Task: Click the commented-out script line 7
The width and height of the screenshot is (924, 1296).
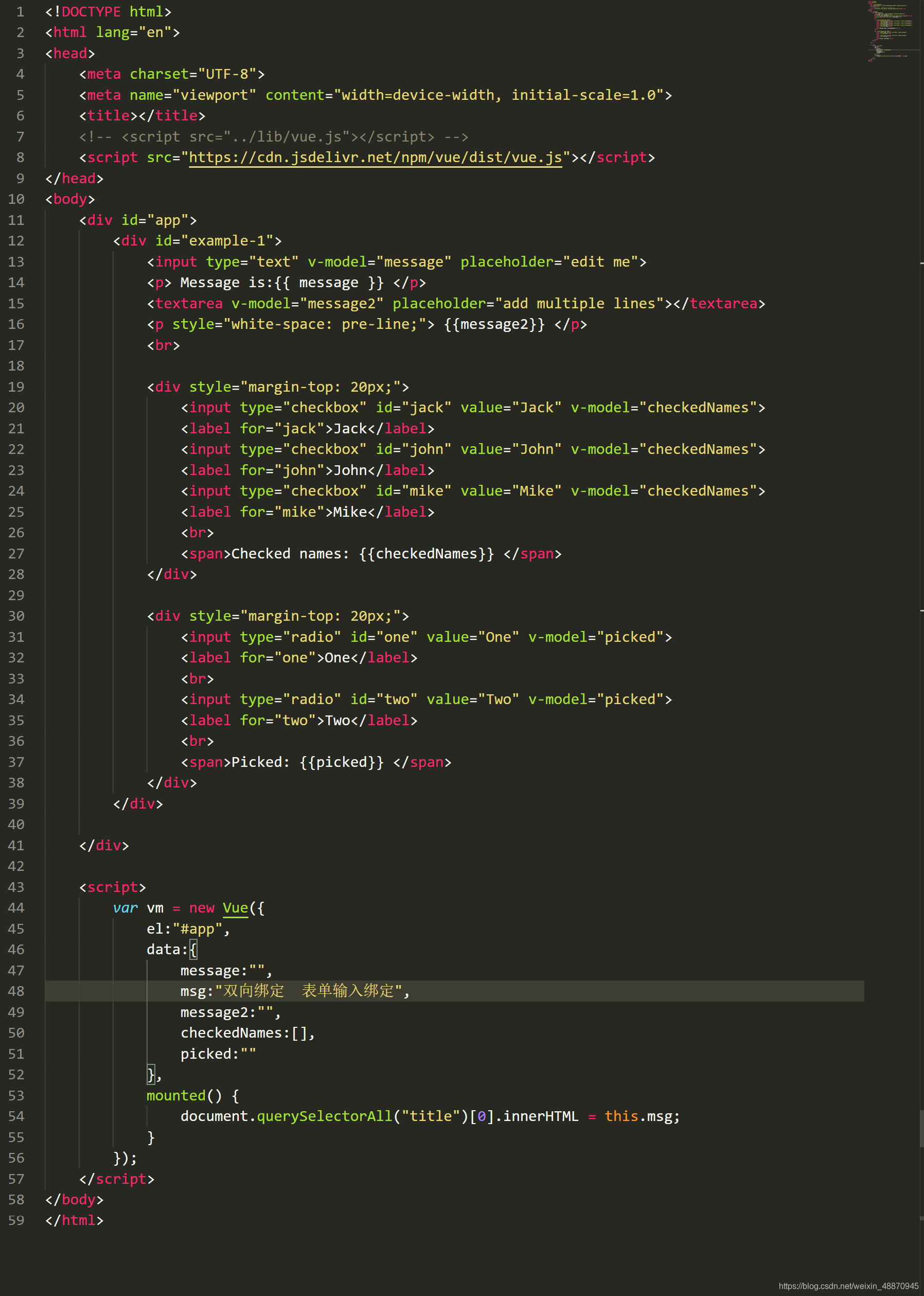Action: click(274, 136)
